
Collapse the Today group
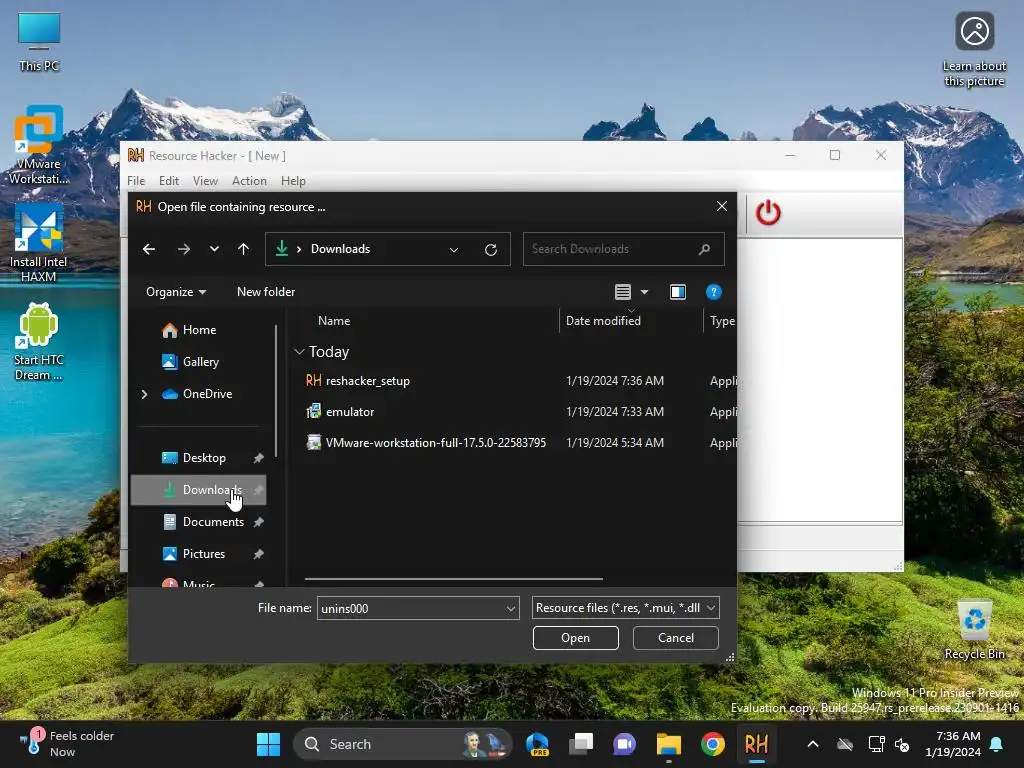point(299,352)
